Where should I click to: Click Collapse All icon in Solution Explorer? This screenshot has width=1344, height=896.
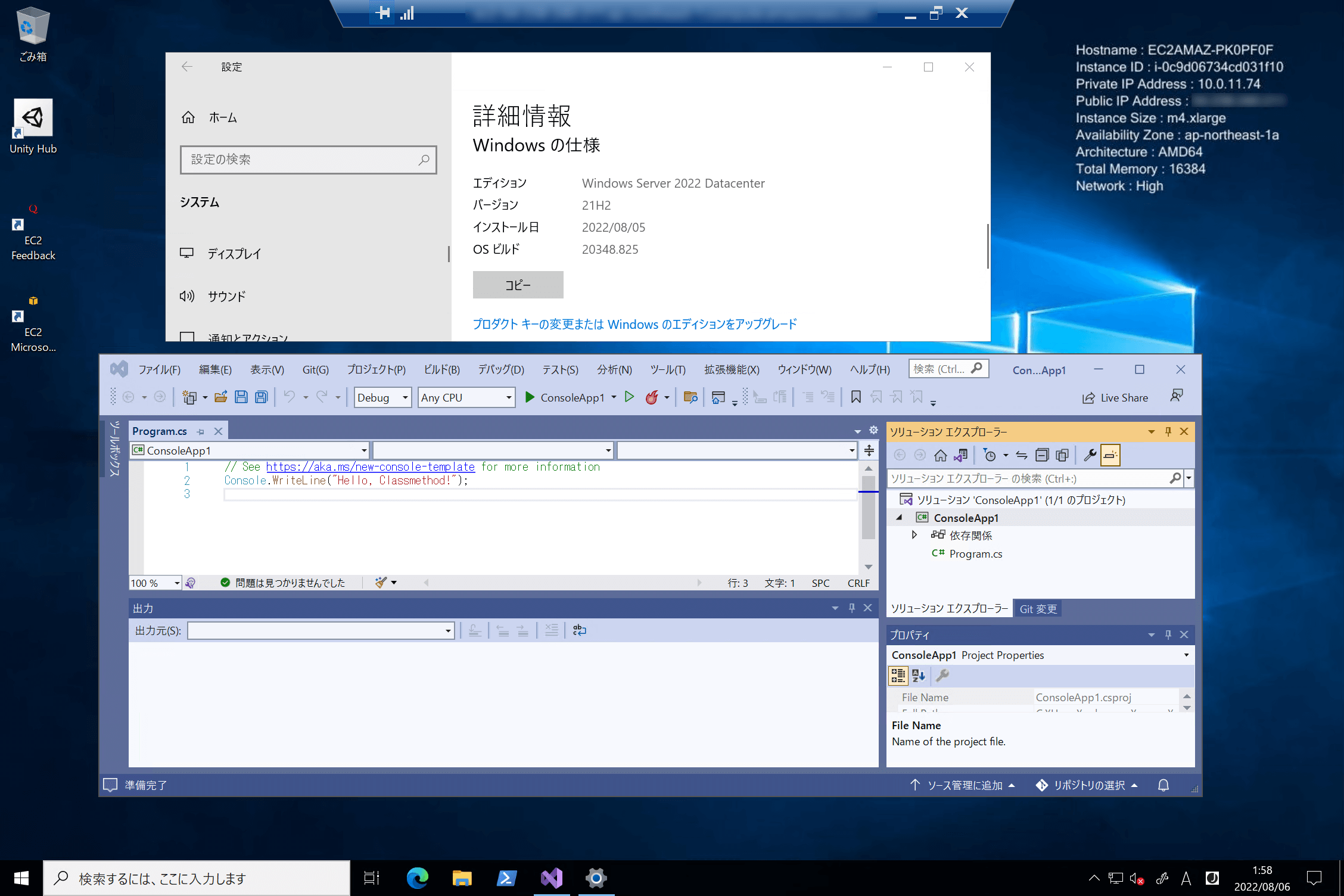tap(1042, 456)
